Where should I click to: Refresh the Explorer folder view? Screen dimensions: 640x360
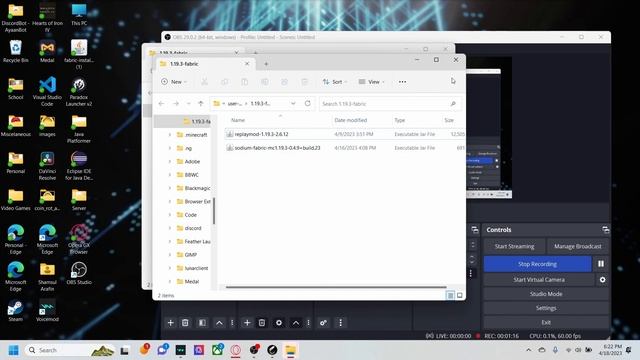tap(308, 104)
